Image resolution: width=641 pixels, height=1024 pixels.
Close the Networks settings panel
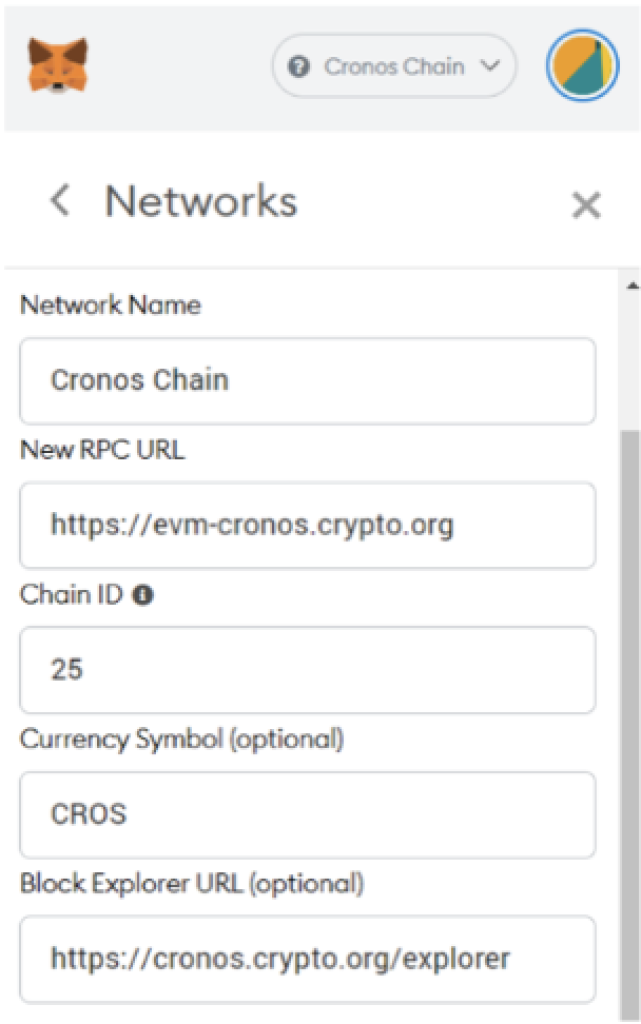(586, 205)
